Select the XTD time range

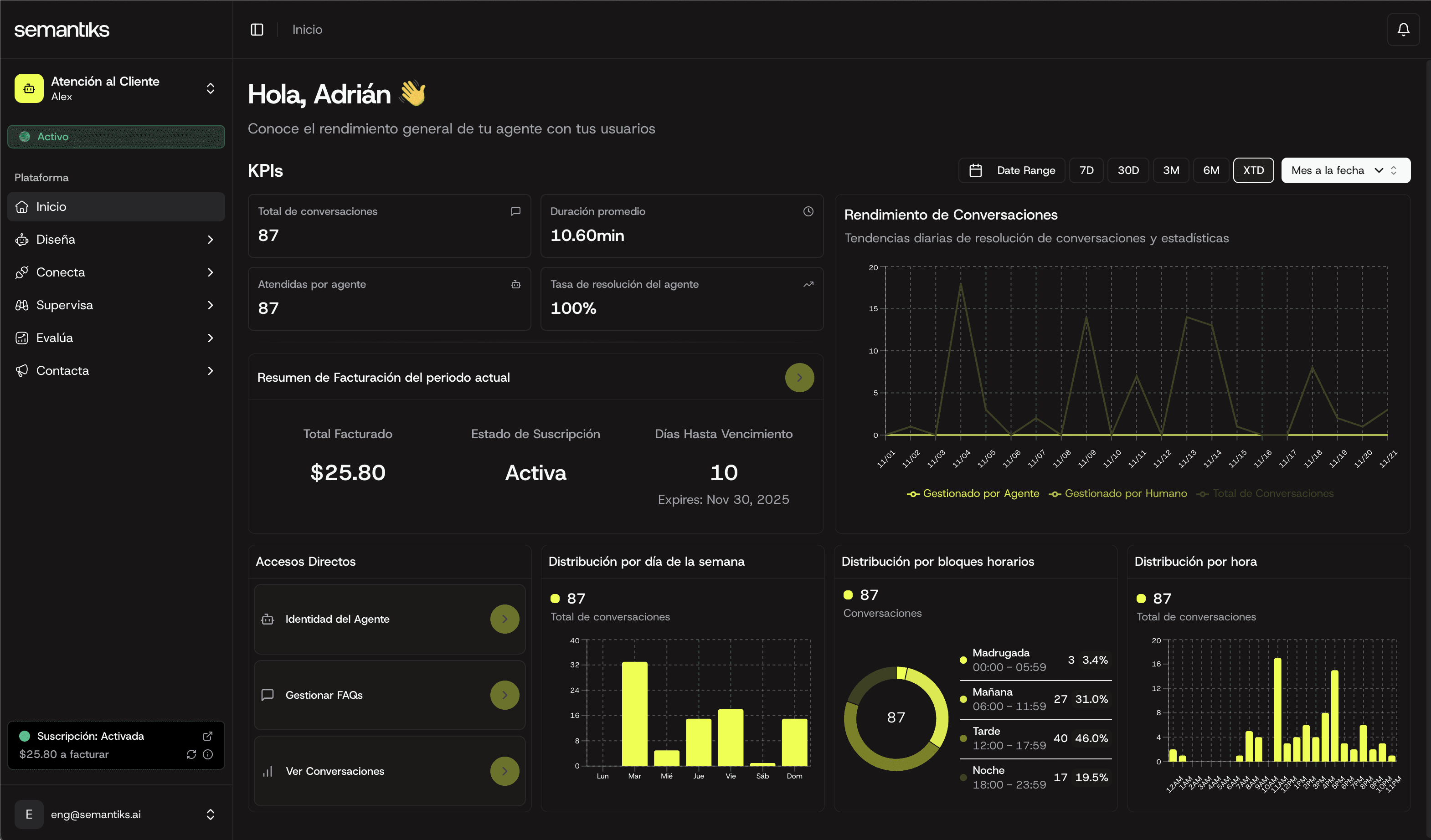[1253, 170]
